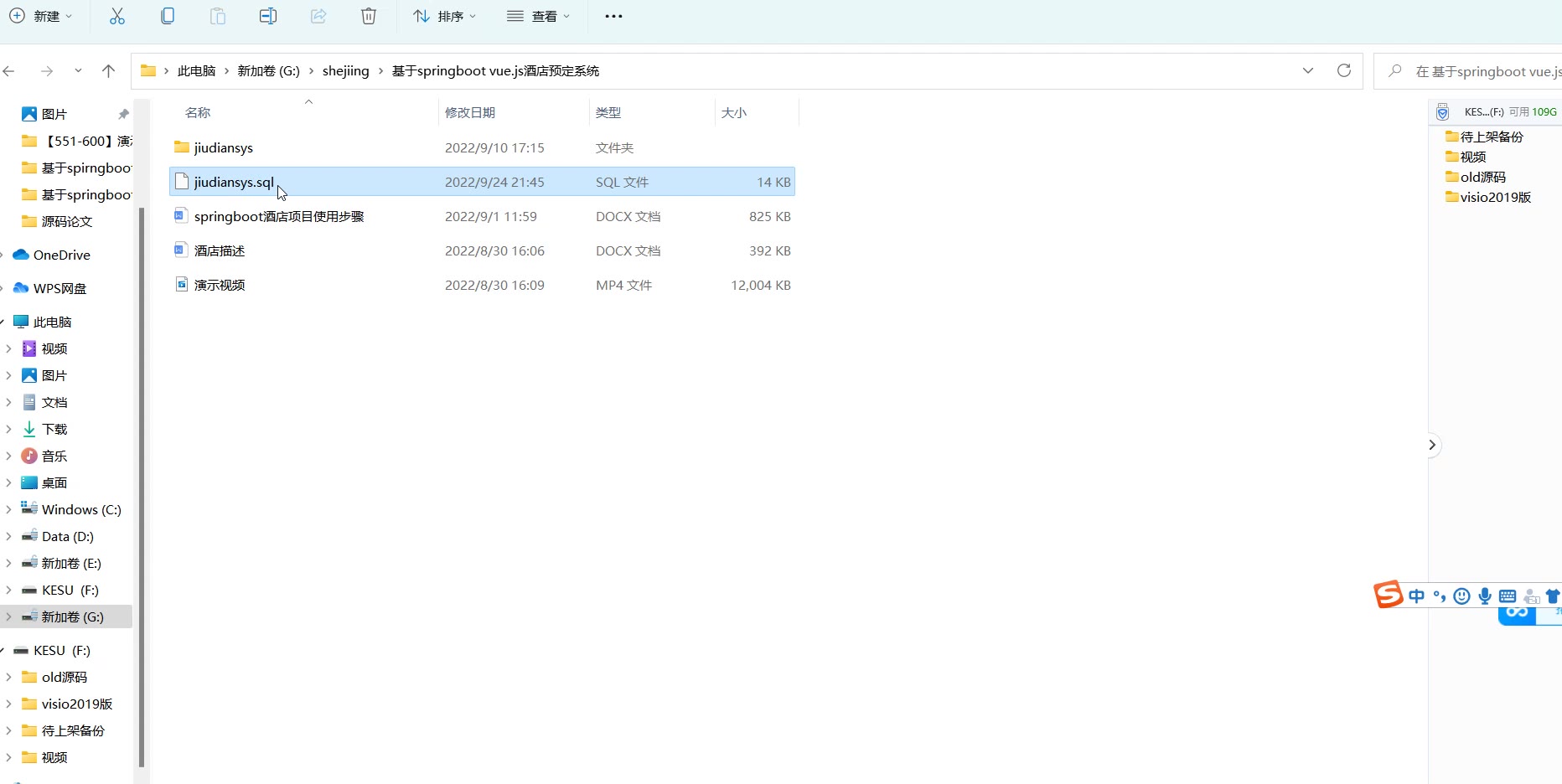Select the jiudiansys folder
The width and height of the screenshot is (1562, 784).
click(482, 147)
